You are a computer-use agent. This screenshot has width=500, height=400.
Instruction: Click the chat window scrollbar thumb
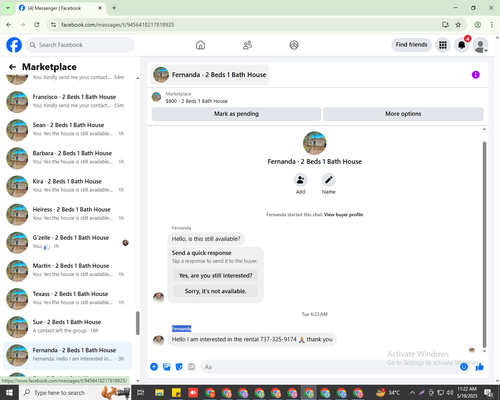click(484, 245)
